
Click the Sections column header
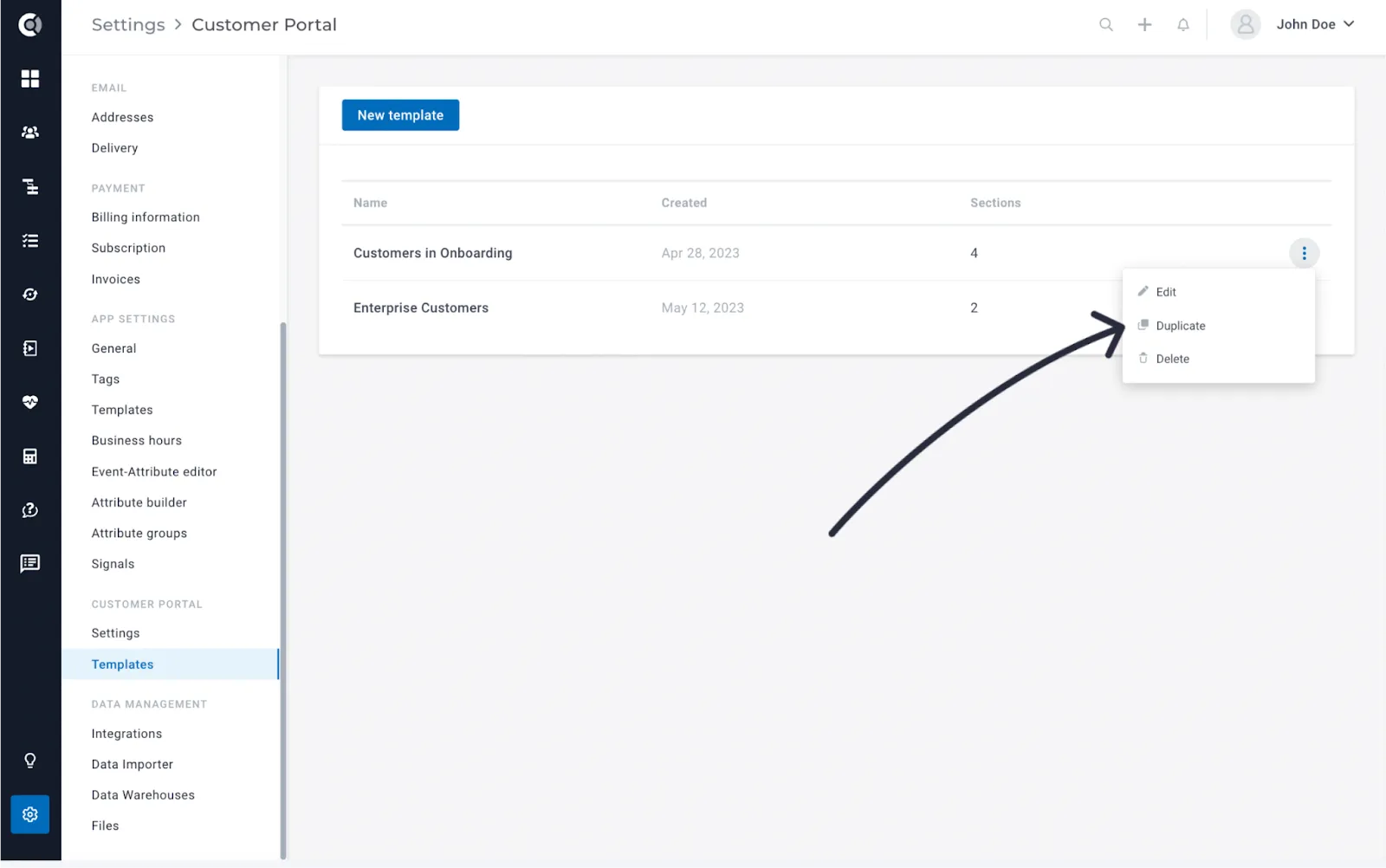(x=995, y=203)
